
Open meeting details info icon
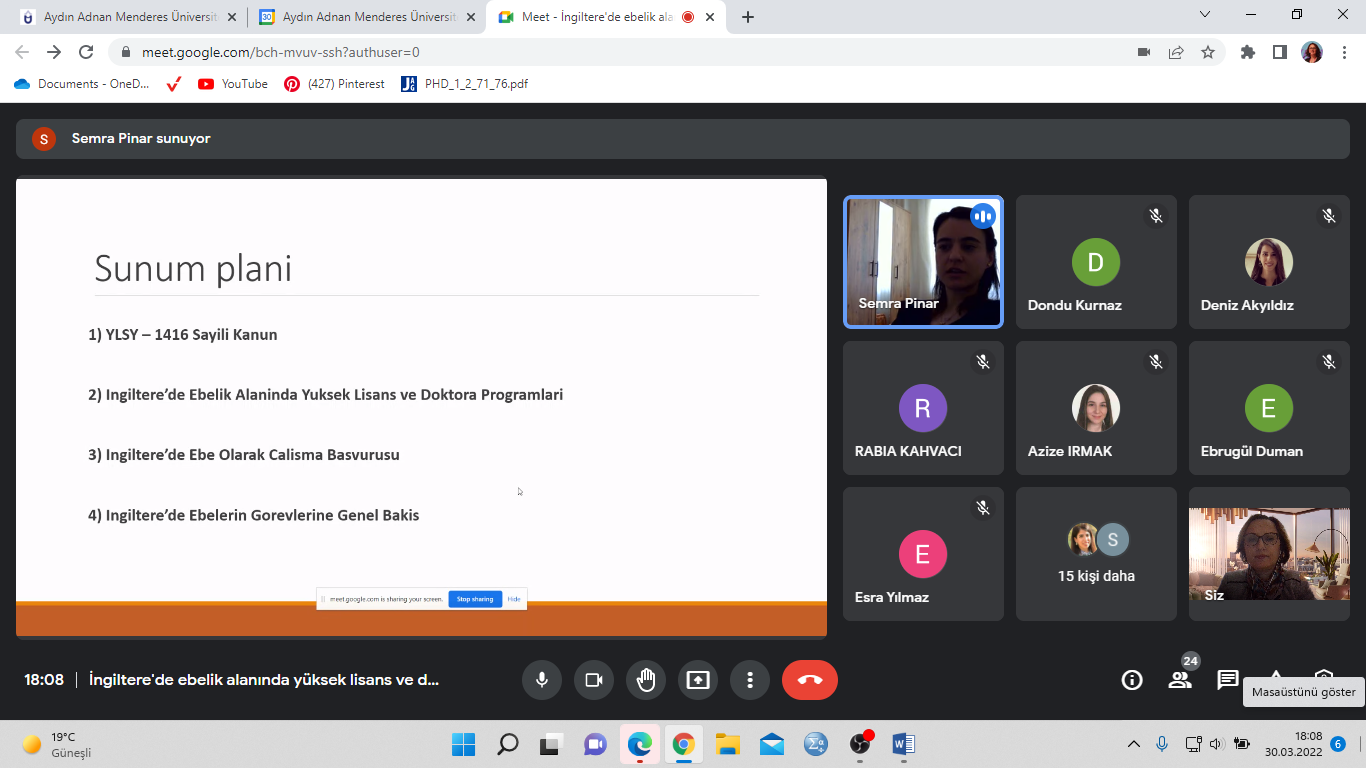1132,680
